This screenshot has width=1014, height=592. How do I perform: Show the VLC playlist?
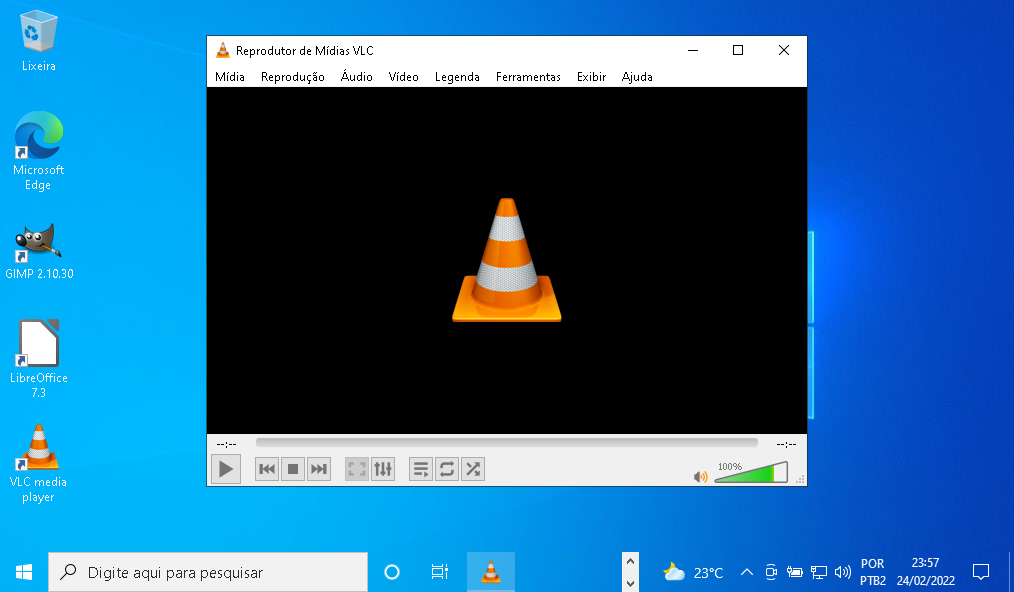[x=421, y=469]
